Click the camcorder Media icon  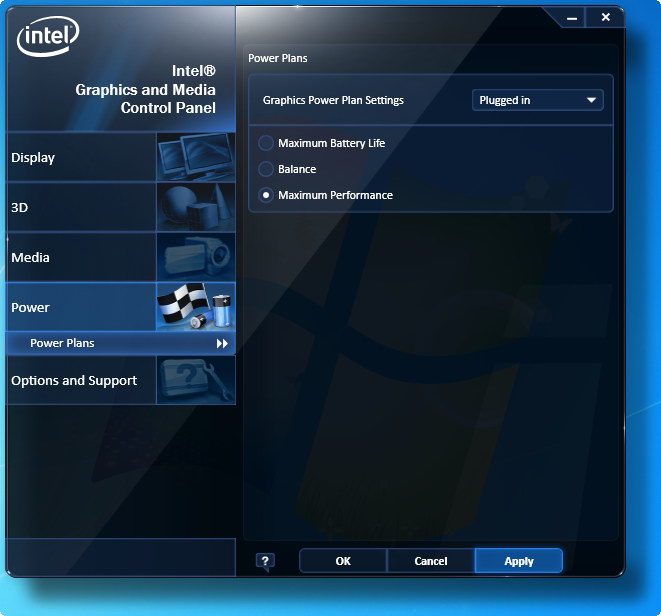click(196, 257)
